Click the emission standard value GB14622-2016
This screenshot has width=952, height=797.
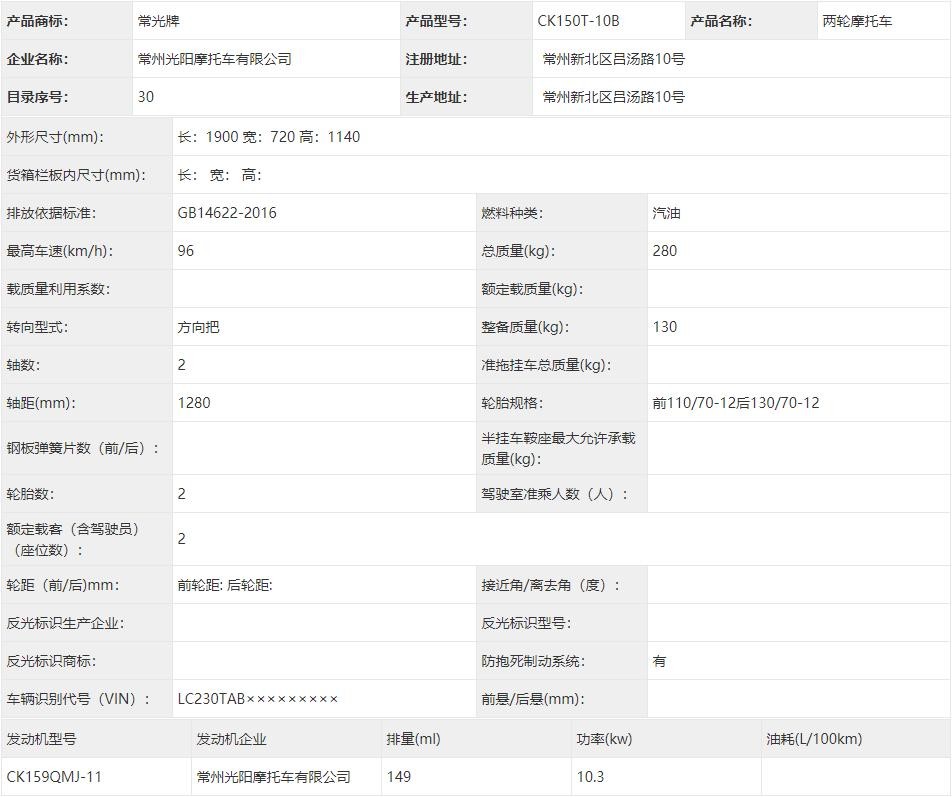coord(227,213)
